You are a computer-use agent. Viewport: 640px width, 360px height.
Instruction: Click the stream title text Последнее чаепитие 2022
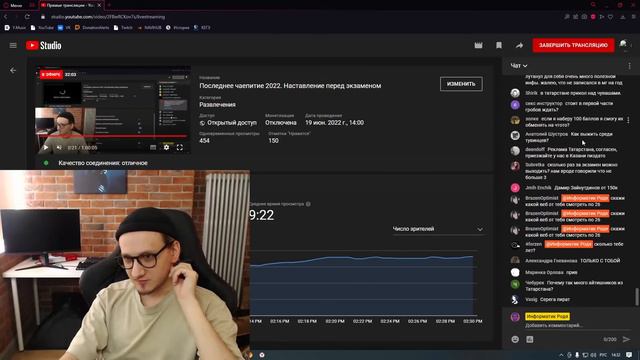click(290, 86)
